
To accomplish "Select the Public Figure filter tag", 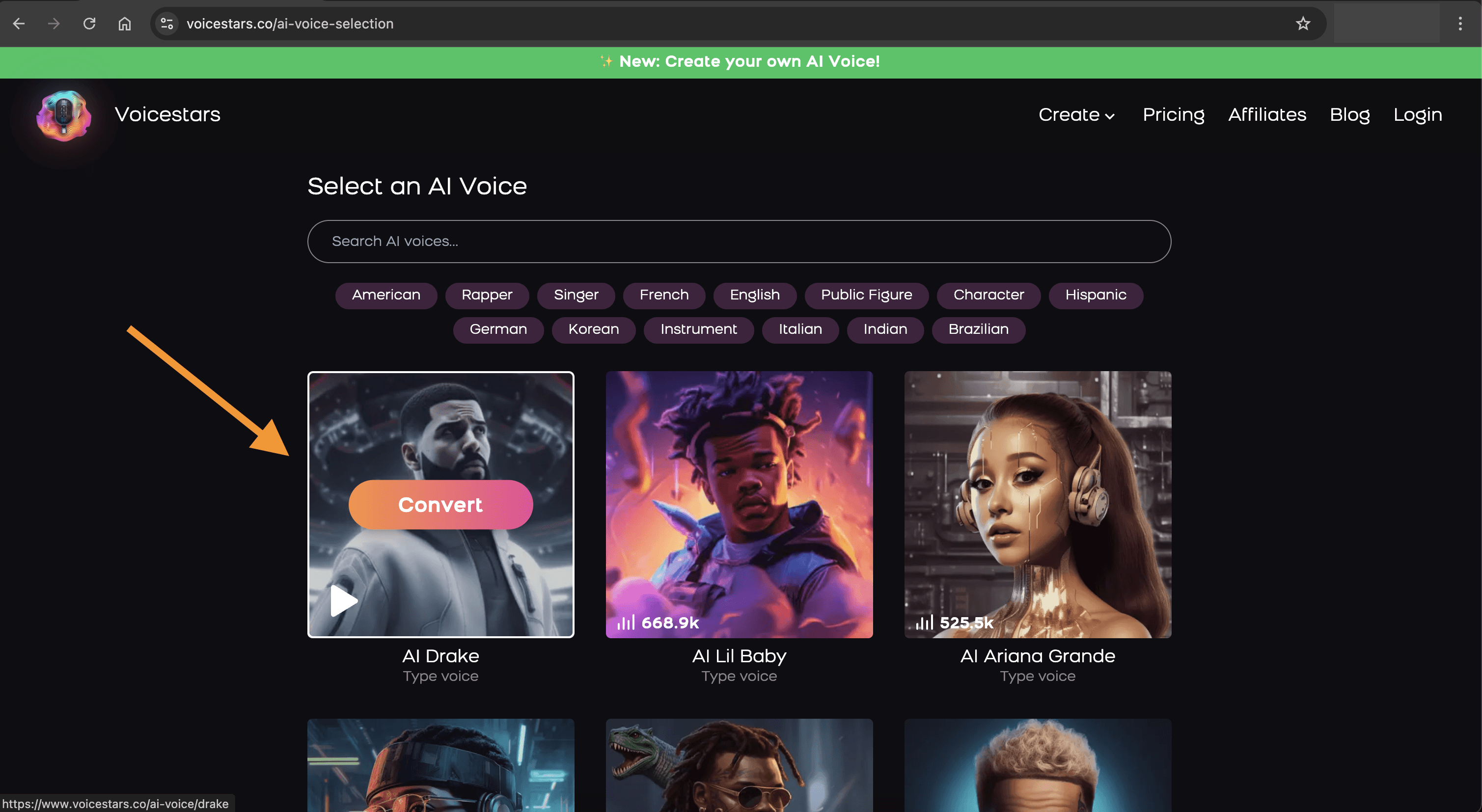I will coord(866,294).
